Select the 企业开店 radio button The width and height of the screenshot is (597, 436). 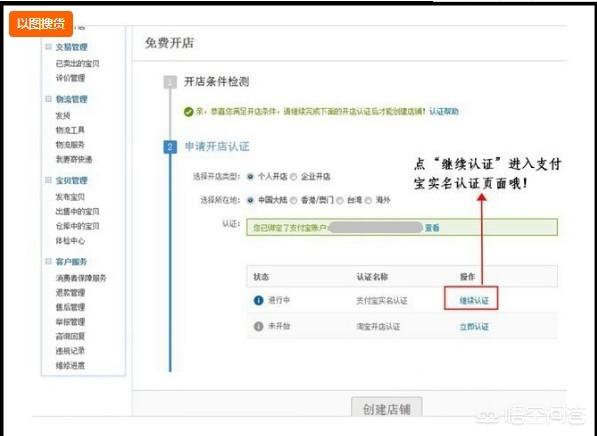(294, 177)
